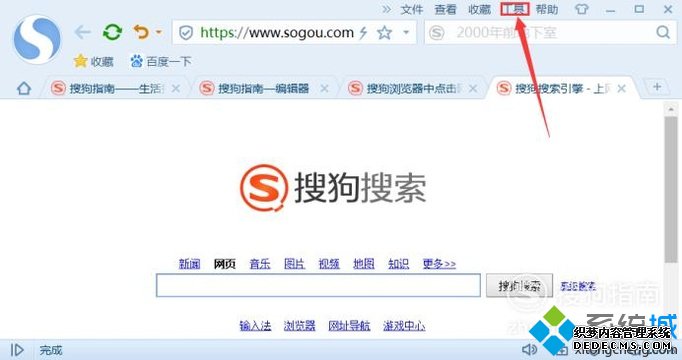Expand the hidden menu chevron

tap(386, 9)
